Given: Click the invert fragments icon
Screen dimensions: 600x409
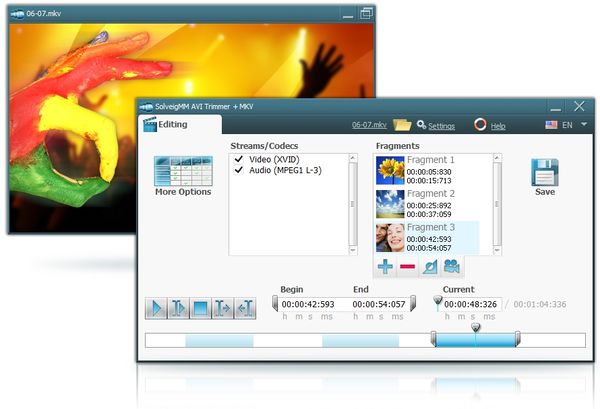Looking at the screenshot, I should 430,266.
